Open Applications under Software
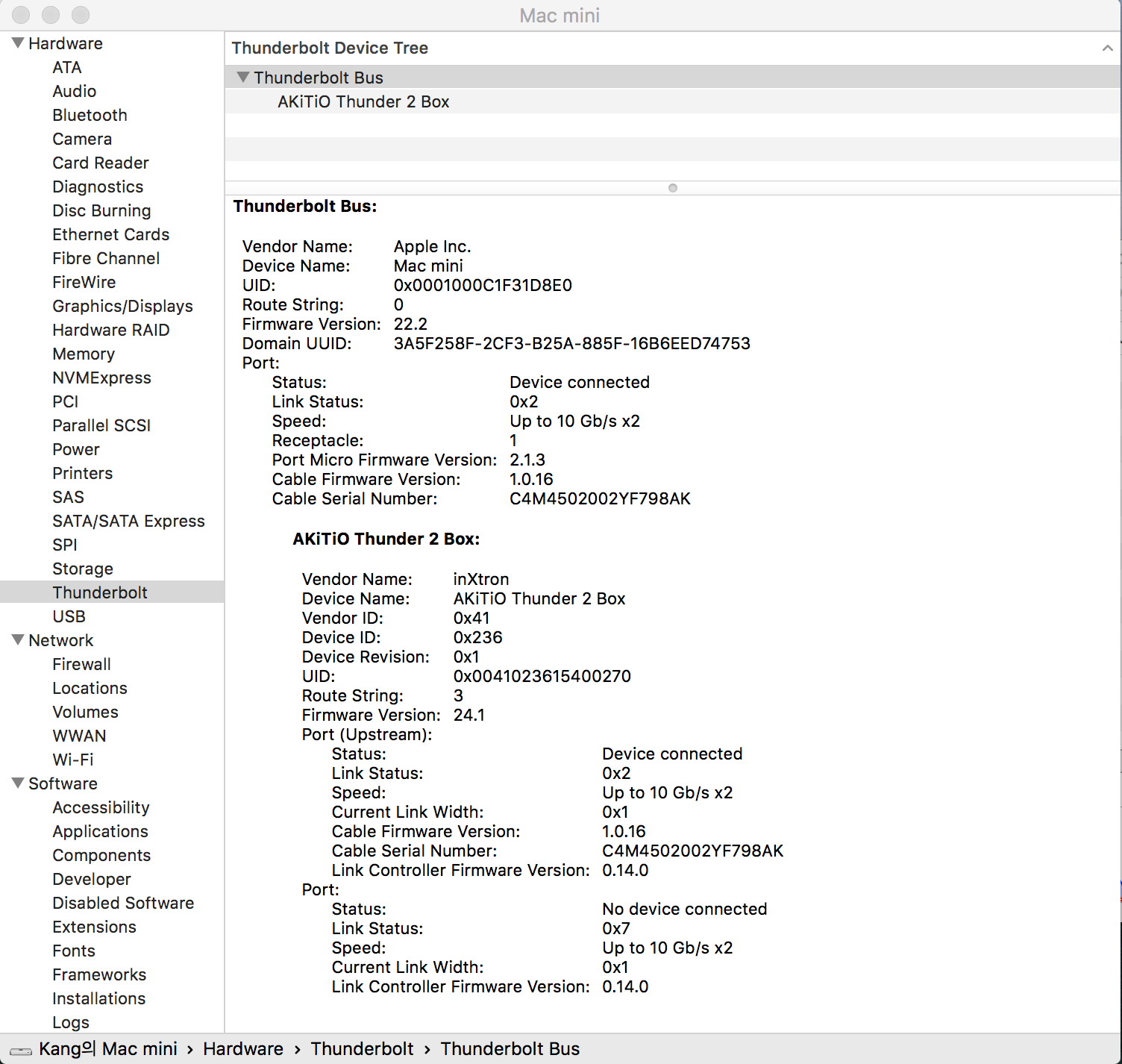 (101, 831)
